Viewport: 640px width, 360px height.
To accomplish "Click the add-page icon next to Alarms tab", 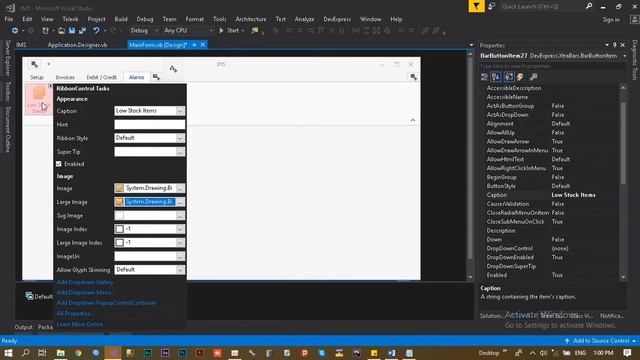I will coord(156,77).
